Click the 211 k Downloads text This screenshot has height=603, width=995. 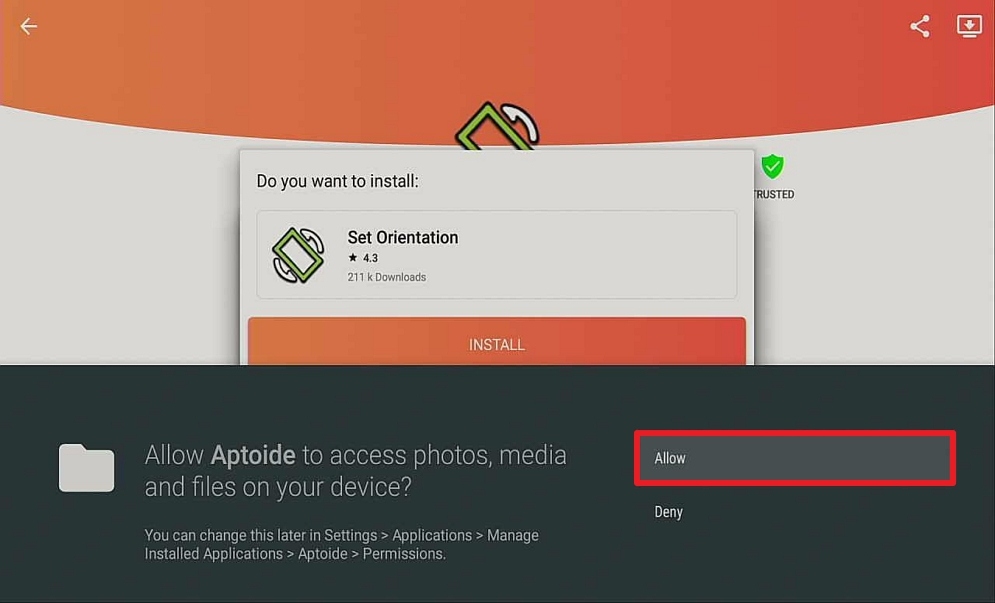386,277
